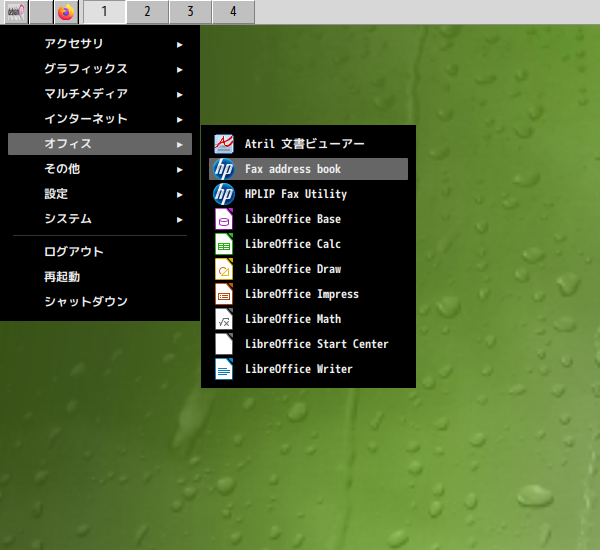Start LibreOffice Impress
600x550 pixels.
[x=308, y=294]
